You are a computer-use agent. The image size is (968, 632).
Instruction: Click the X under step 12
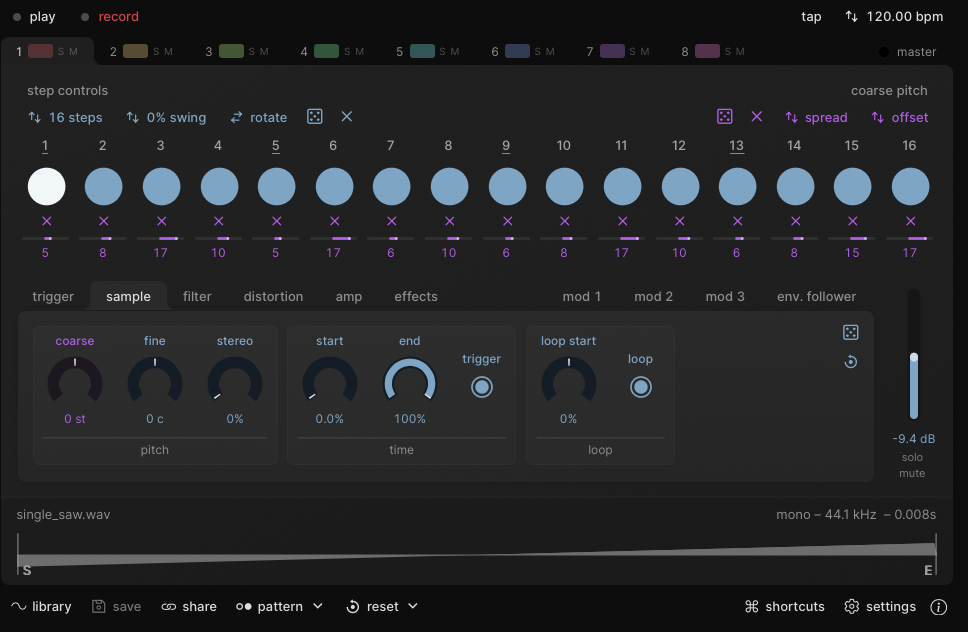click(x=680, y=221)
